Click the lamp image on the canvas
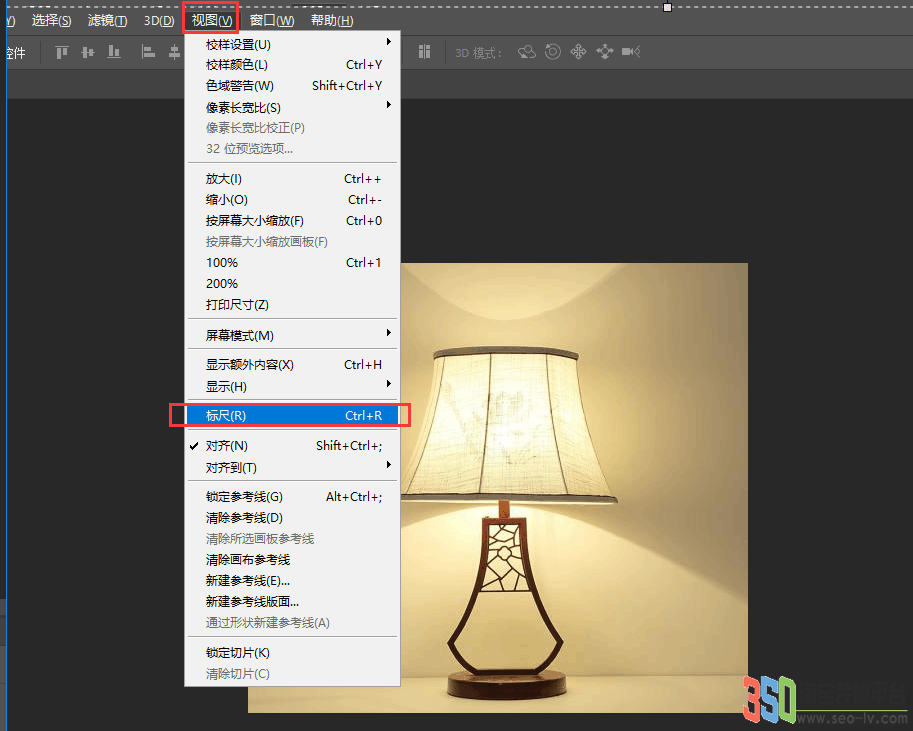Image resolution: width=913 pixels, height=731 pixels. click(x=574, y=488)
